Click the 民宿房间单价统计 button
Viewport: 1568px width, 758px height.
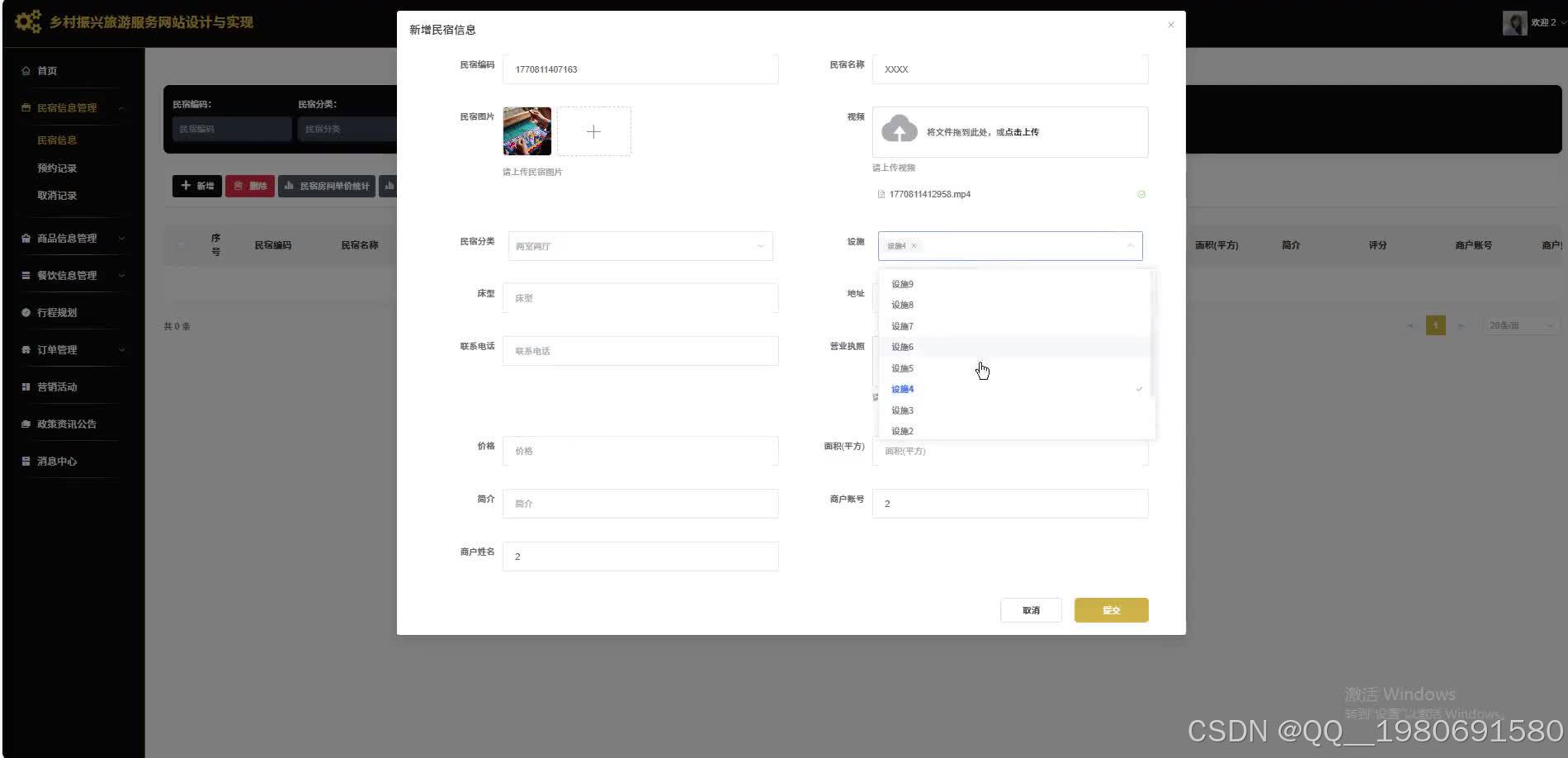pos(327,186)
